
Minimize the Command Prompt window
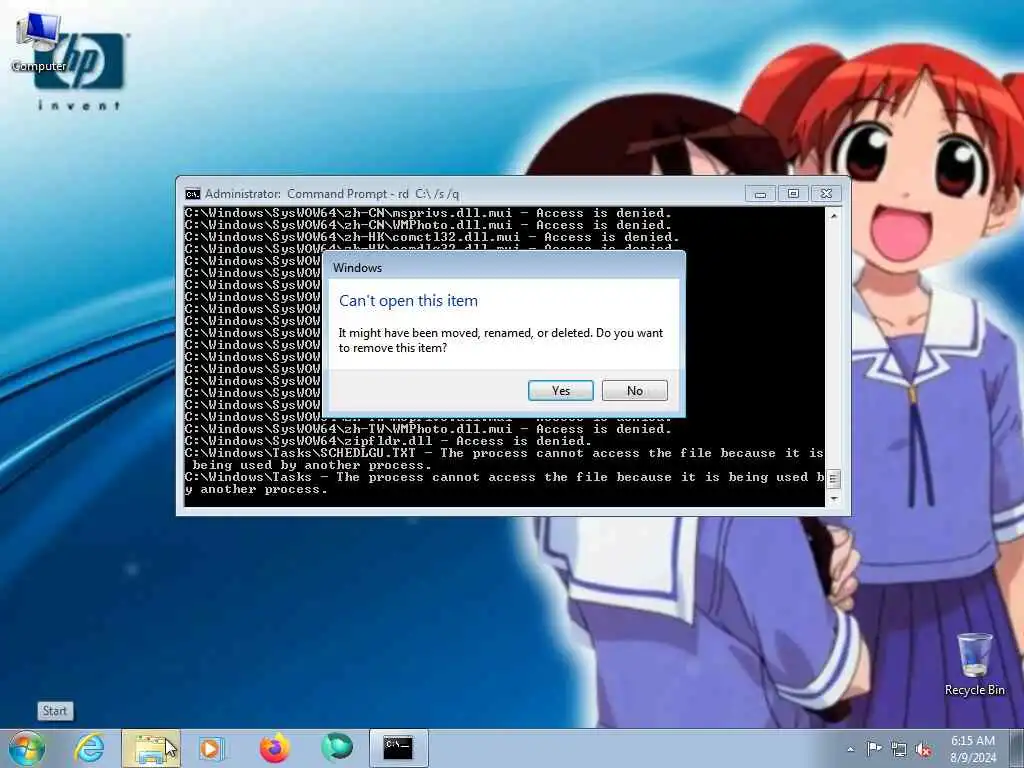760,193
